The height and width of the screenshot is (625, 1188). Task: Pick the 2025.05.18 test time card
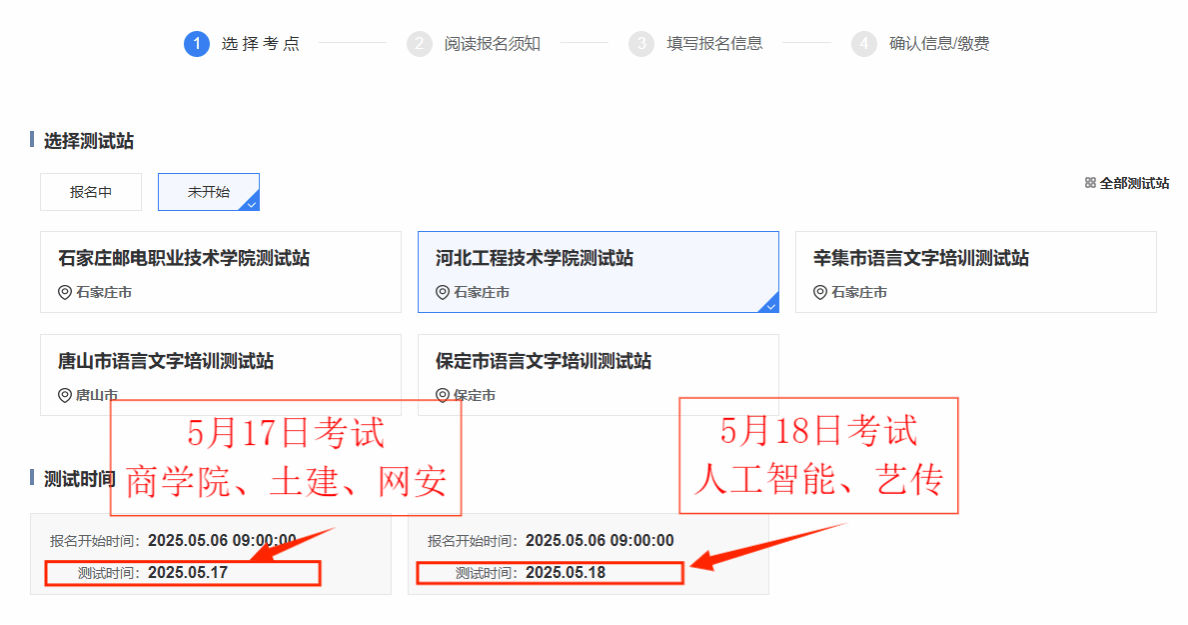click(x=588, y=555)
